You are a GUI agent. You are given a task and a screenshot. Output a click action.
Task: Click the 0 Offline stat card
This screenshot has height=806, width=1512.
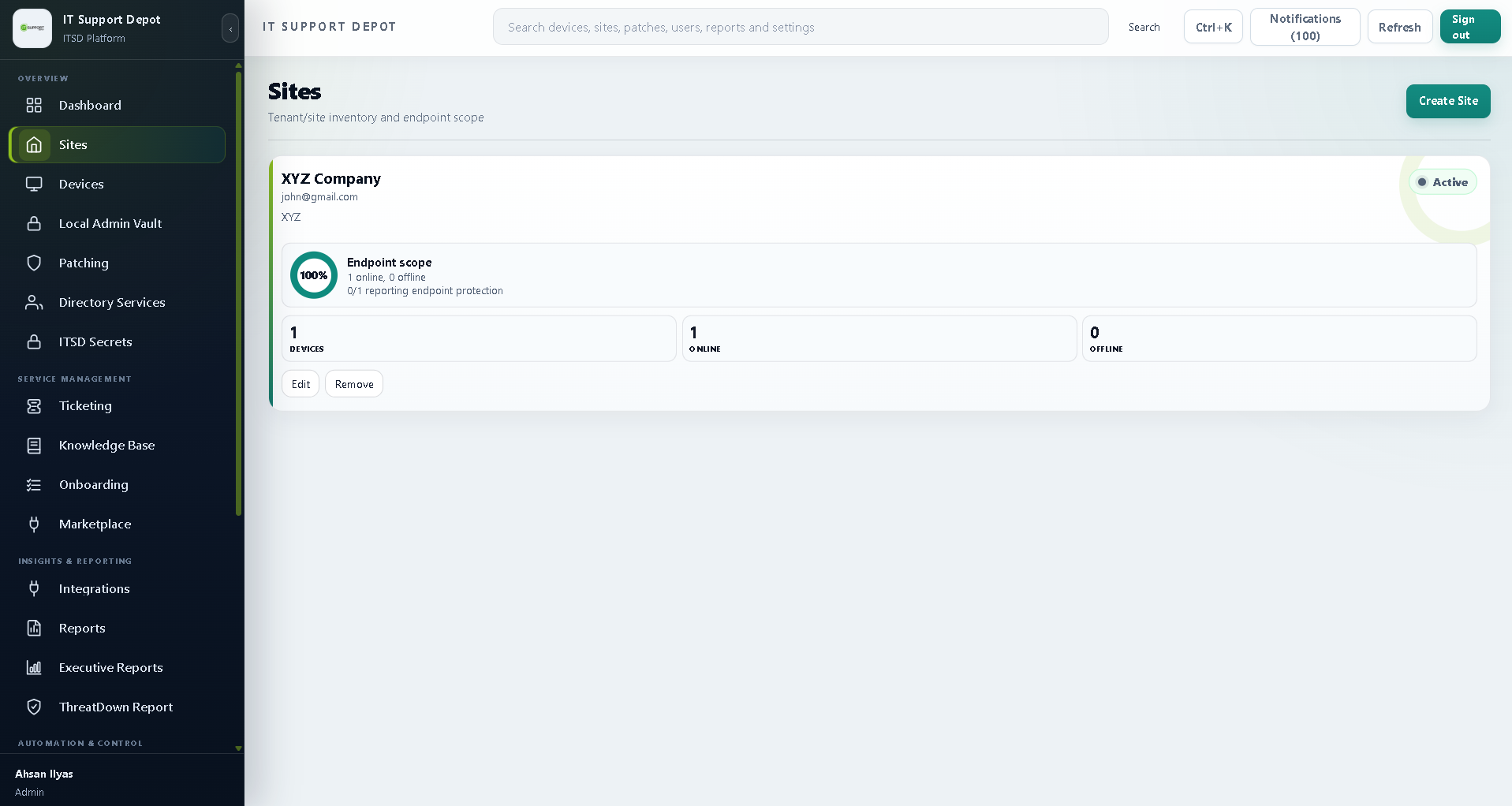point(1279,339)
